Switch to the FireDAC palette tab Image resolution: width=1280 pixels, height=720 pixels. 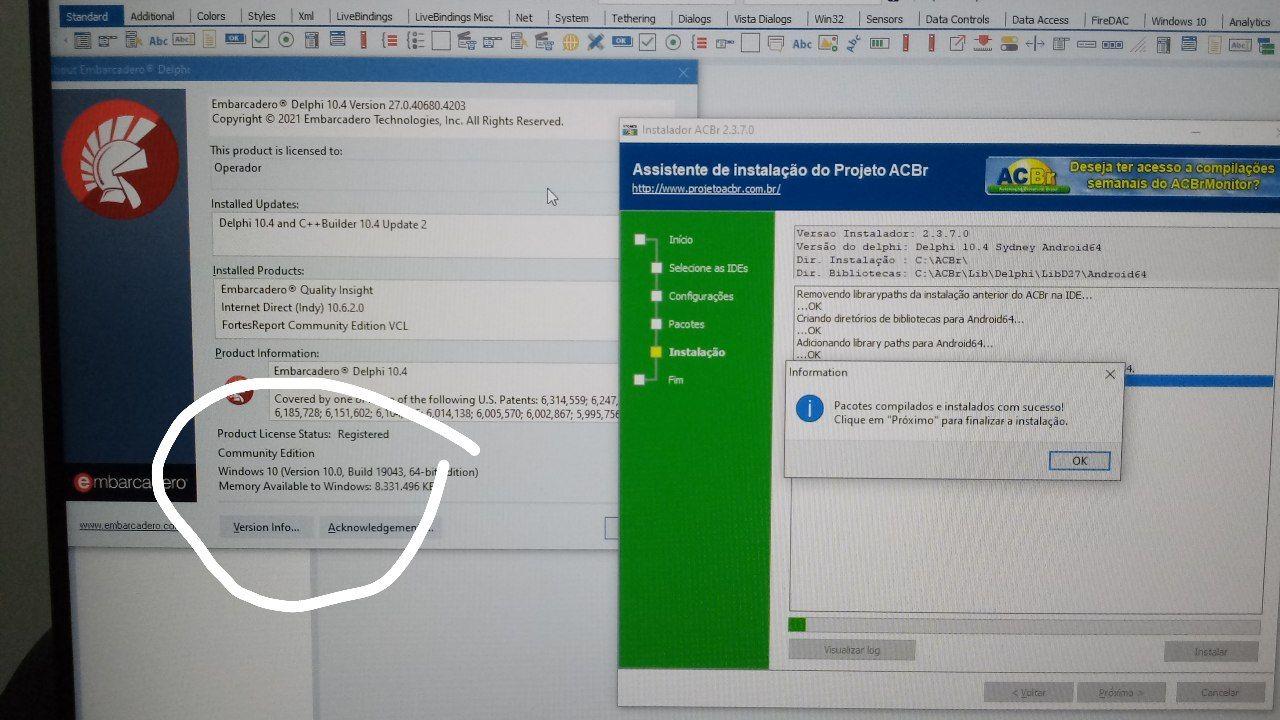coord(1110,20)
